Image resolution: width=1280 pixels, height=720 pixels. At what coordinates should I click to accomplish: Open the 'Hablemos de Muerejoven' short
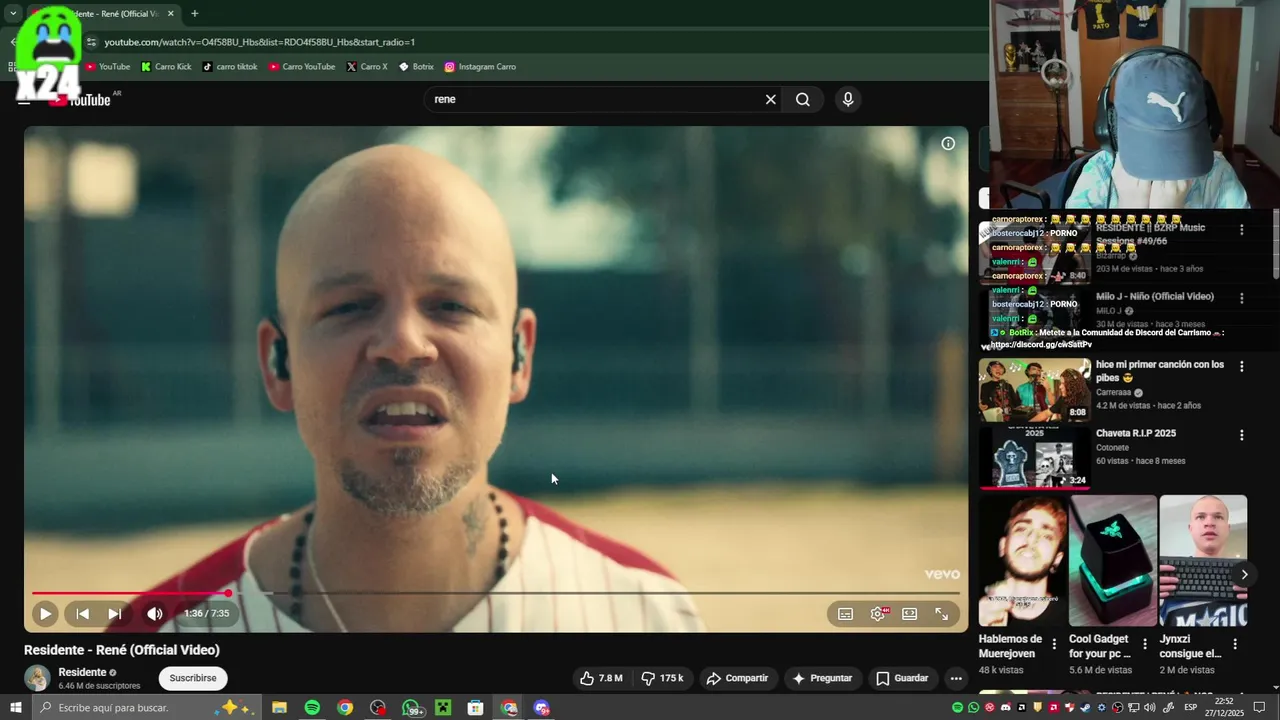click(x=1023, y=561)
